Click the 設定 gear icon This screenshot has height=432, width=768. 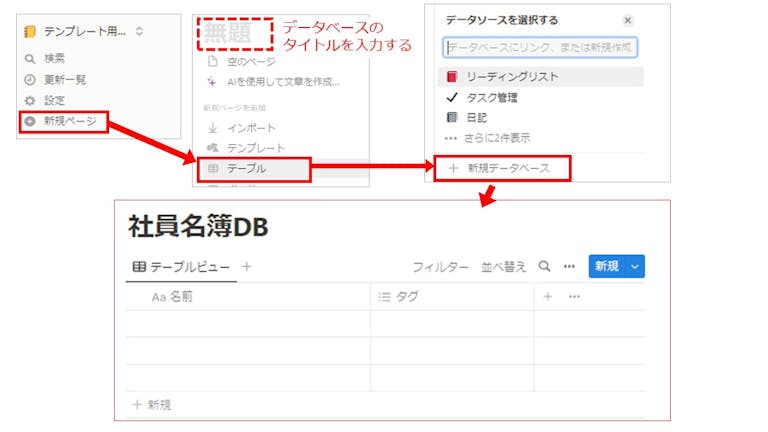(x=30, y=100)
